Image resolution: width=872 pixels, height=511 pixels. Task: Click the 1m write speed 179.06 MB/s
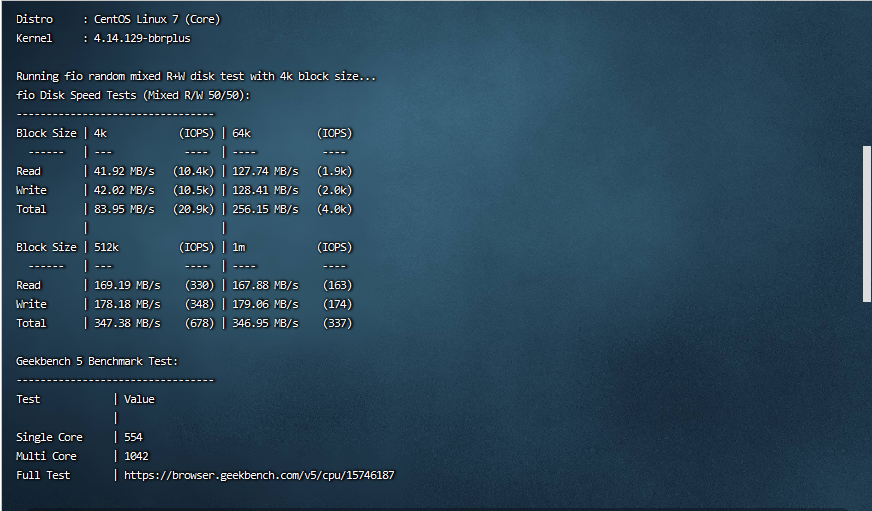(265, 304)
